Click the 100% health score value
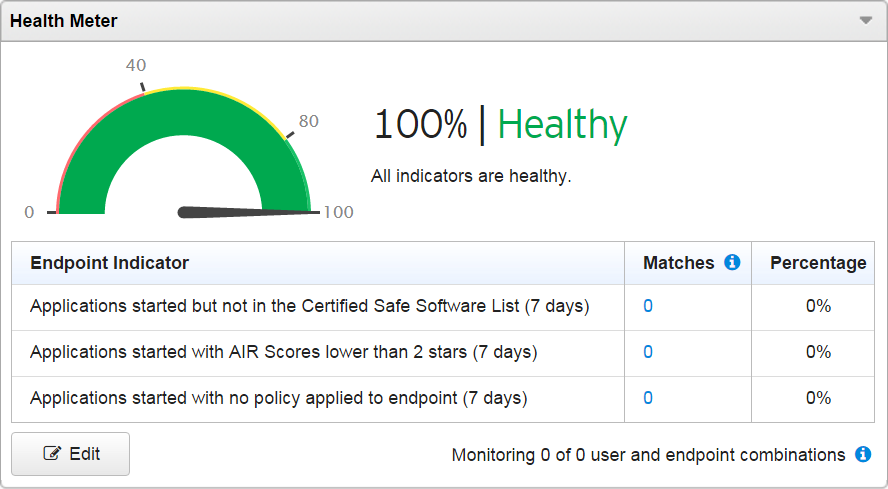Image resolution: width=888 pixels, height=489 pixels. click(x=420, y=125)
